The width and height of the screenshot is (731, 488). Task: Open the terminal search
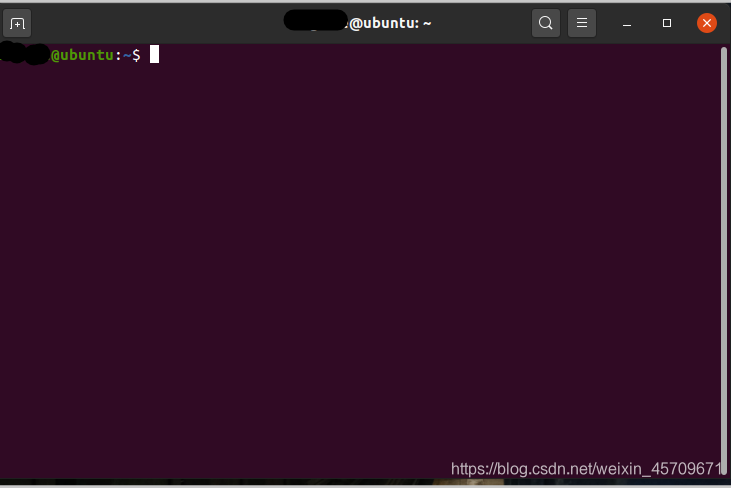point(545,23)
